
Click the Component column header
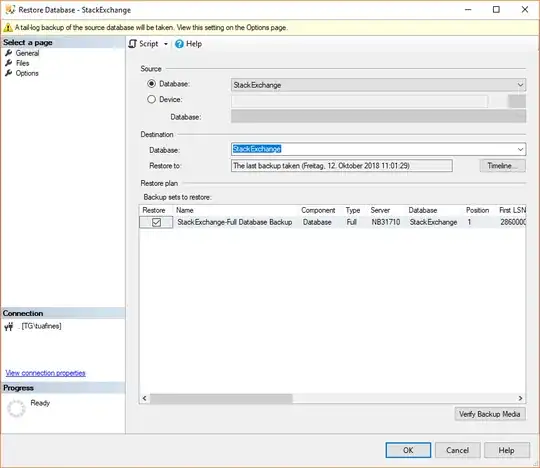[x=318, y=210]
